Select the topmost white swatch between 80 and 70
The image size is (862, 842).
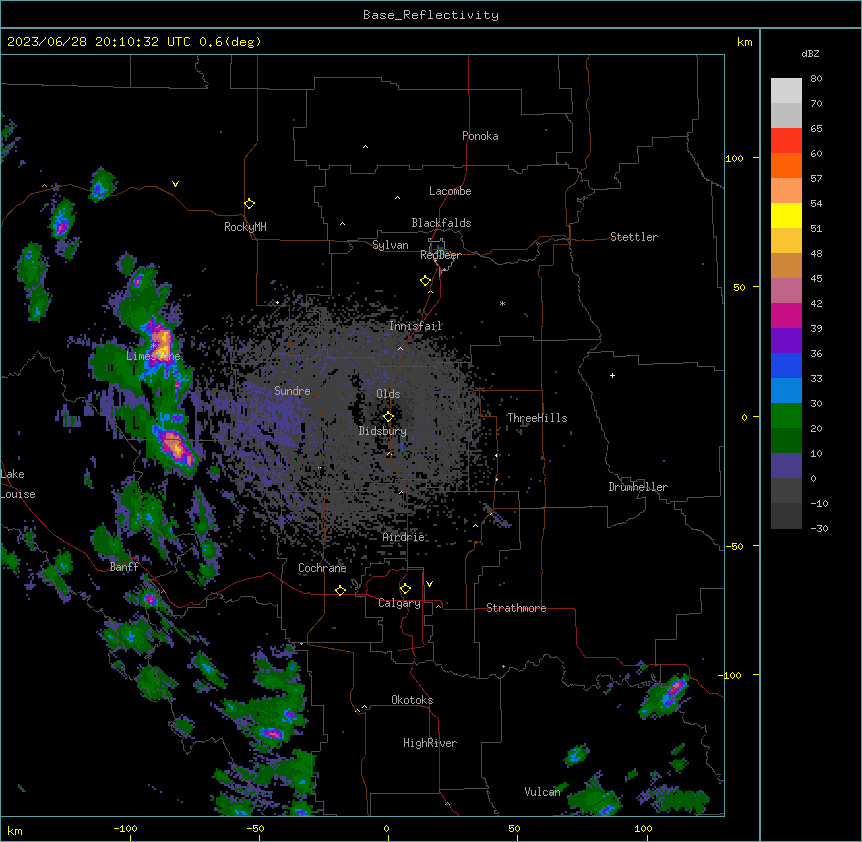point(786,91)
